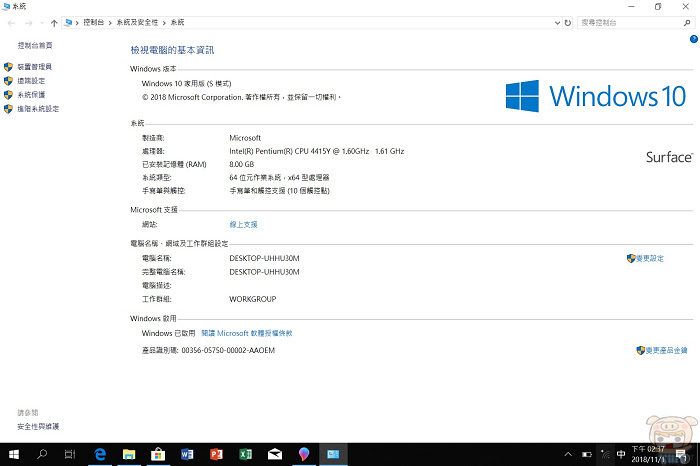Click the 8.00 GB RAM value

(x=242, y=164)
